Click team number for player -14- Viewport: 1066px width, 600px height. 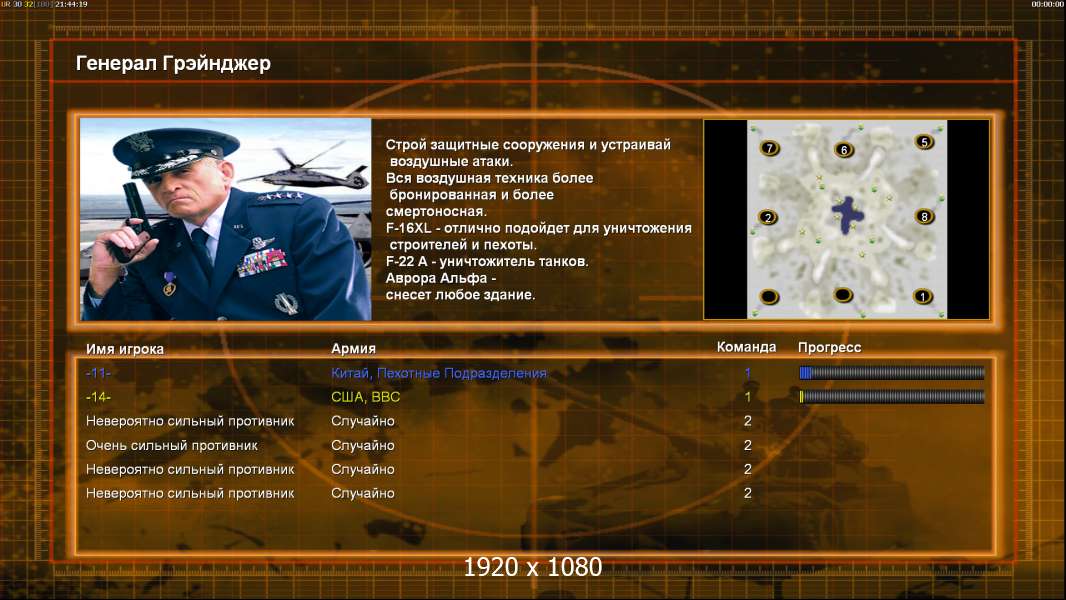pos(748,397)
